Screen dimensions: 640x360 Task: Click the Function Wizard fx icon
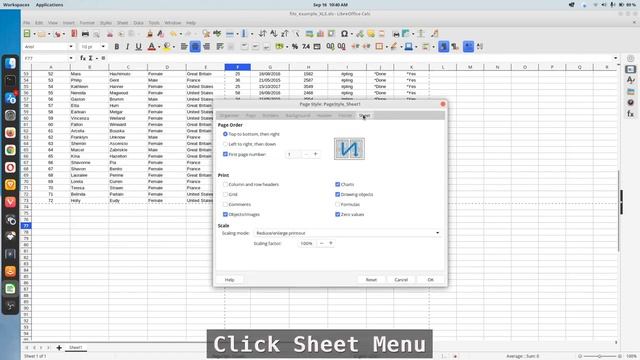[83, 58]
